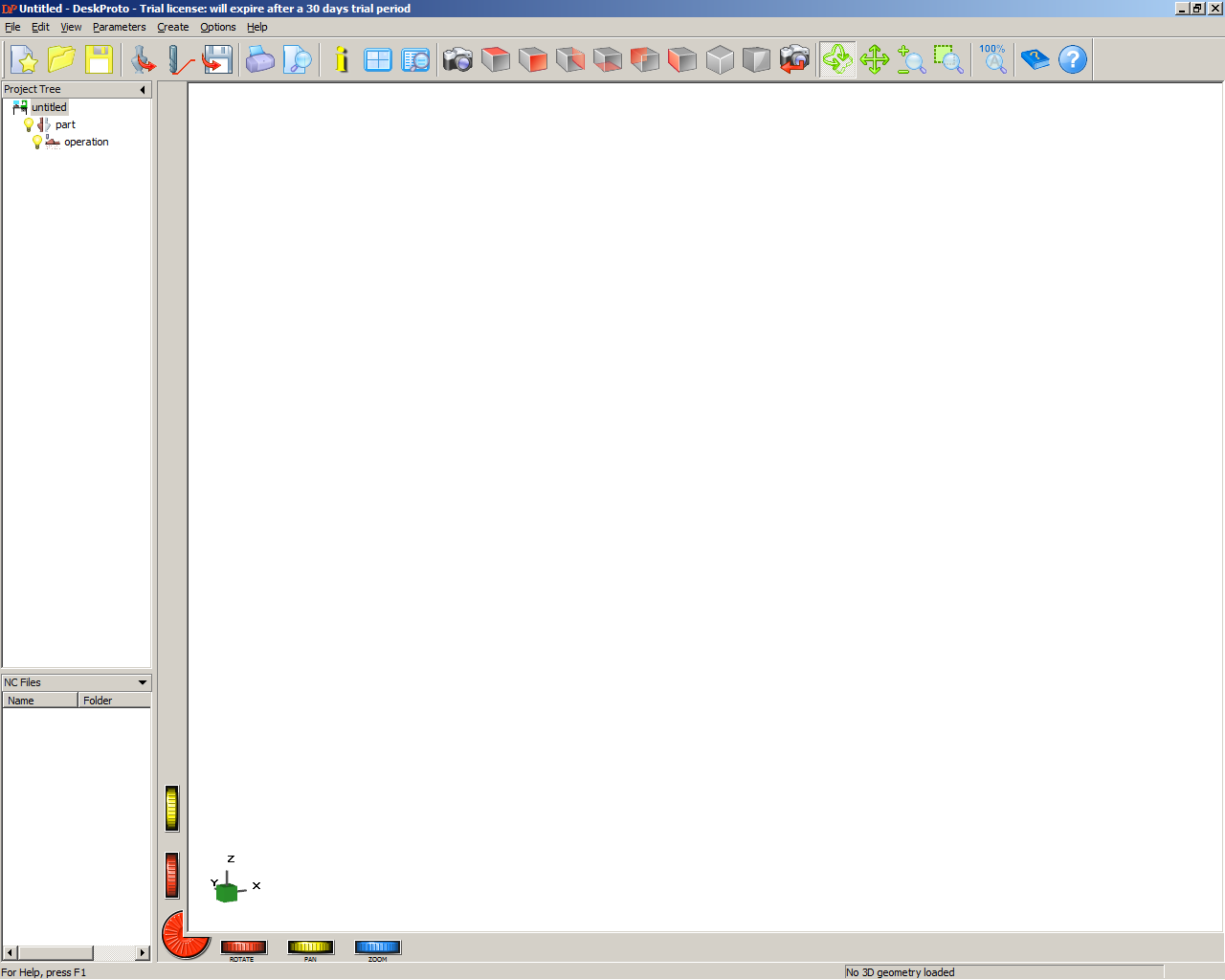Screen dimensions: 1225x980
Task: Click the Name column header
Action: [x=39, y=701]
